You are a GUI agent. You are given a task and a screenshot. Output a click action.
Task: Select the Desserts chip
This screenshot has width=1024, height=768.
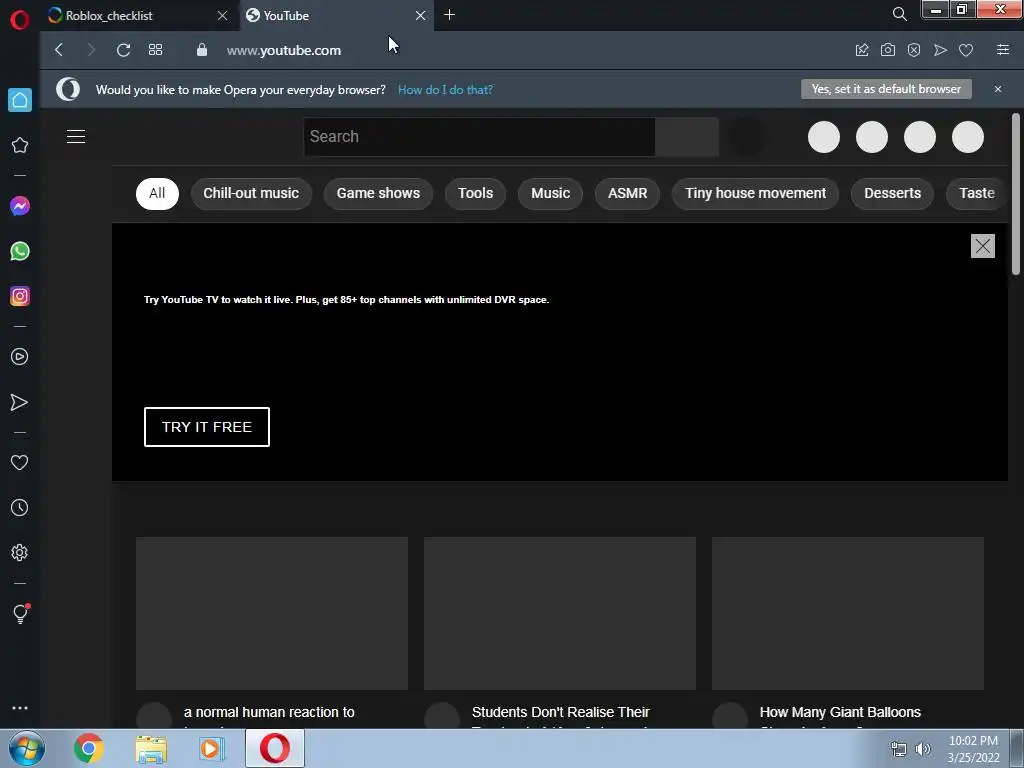coord(893,193)
